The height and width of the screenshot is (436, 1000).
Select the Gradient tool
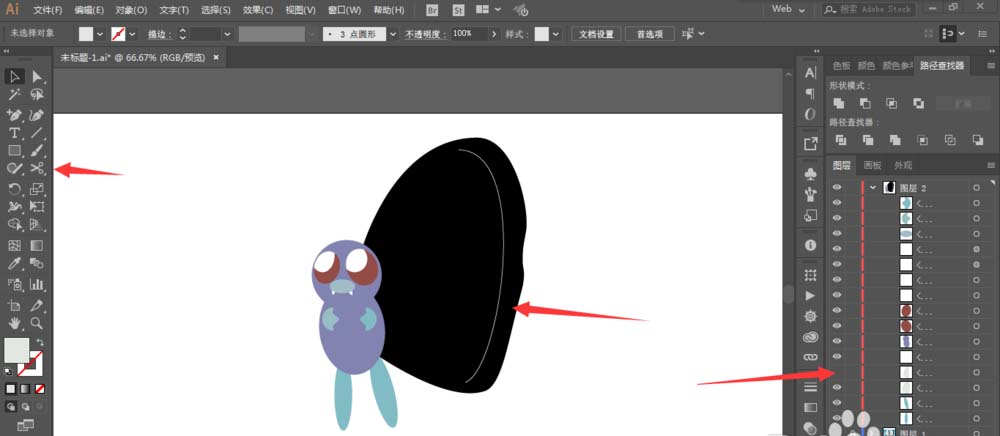(37, 245)
